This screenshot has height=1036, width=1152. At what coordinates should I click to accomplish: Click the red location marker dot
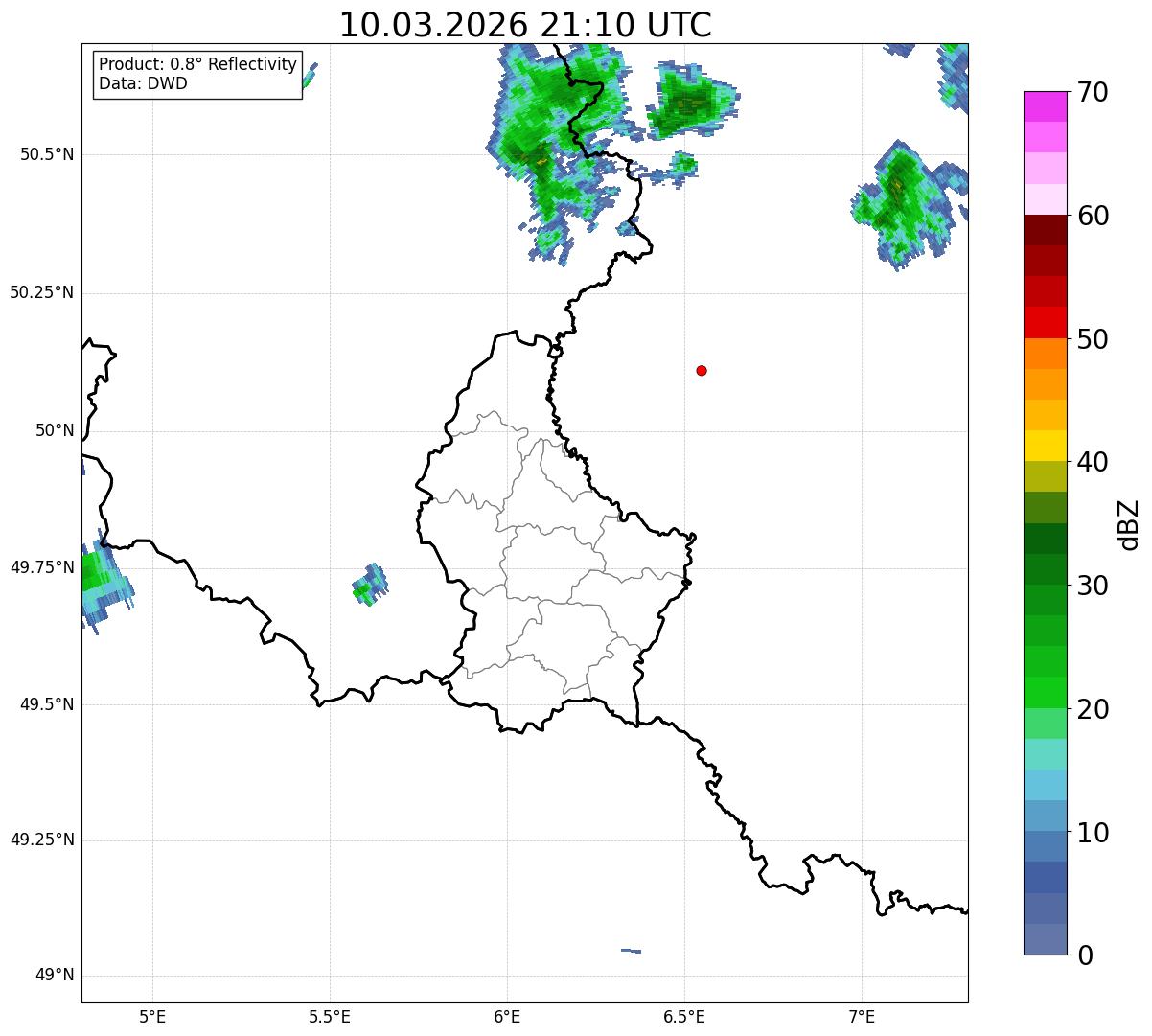tap(702, 370)
